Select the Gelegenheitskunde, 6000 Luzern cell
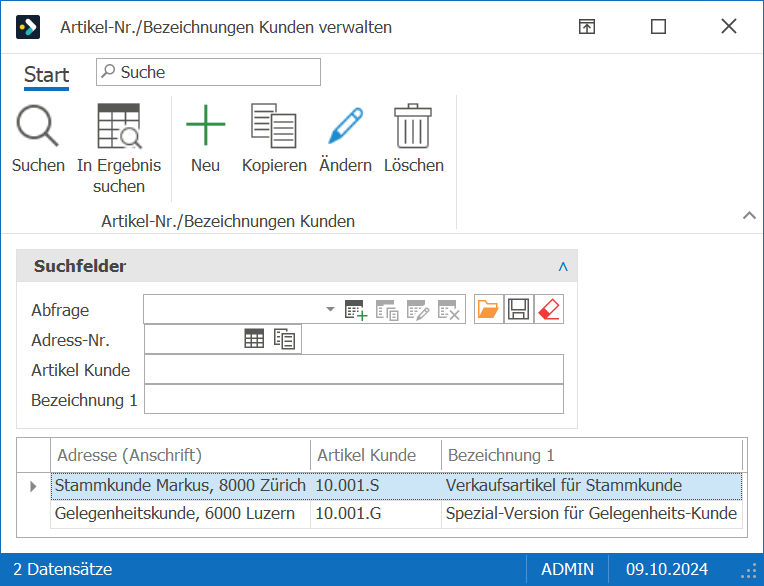764x586 pixels. 180,513
